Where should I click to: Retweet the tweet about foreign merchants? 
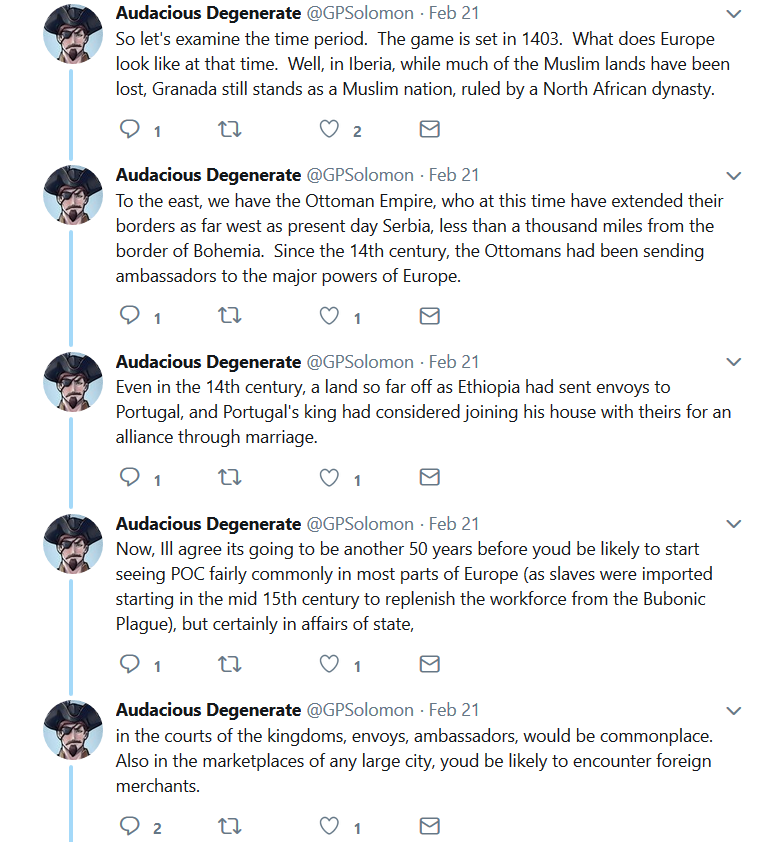pos(229,826)
